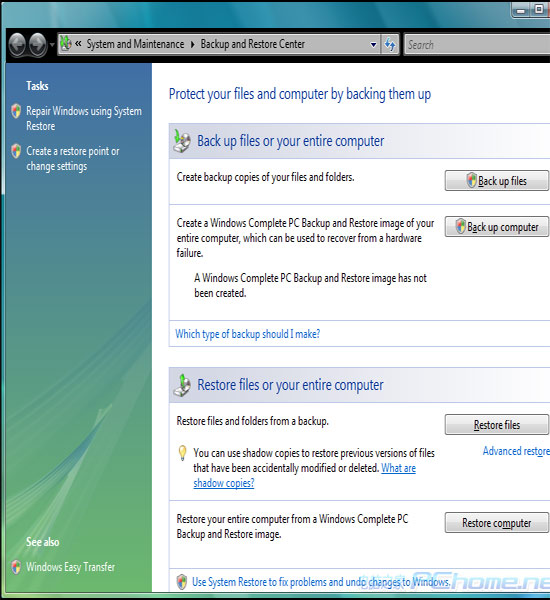The height and width of the screenshot is (600, 550).
Task: Click the Forward navigation arrow button
Action: coord(38,45)
